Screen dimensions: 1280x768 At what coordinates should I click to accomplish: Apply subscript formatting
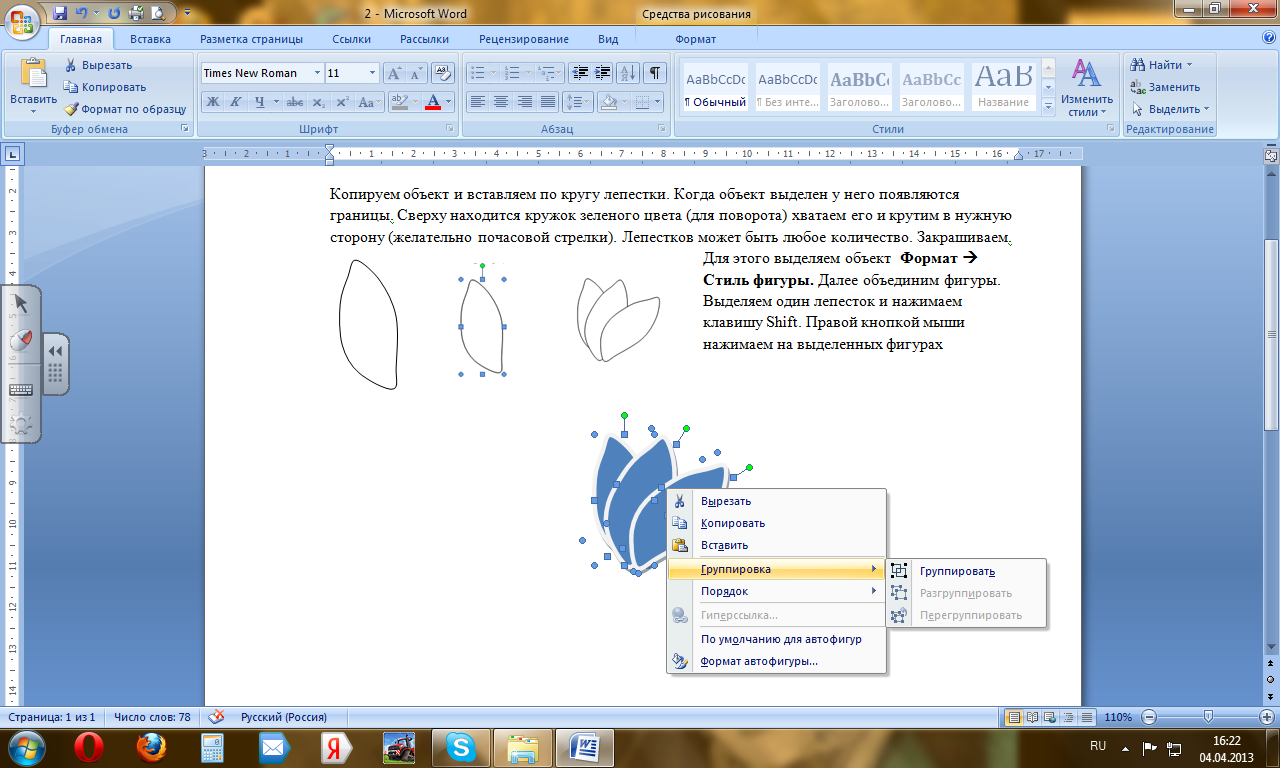pos(318,102)
